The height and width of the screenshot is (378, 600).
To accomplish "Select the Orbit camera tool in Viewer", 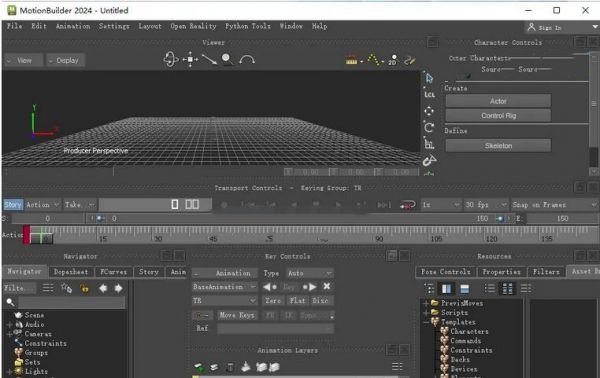I will [x=171, y=59].
